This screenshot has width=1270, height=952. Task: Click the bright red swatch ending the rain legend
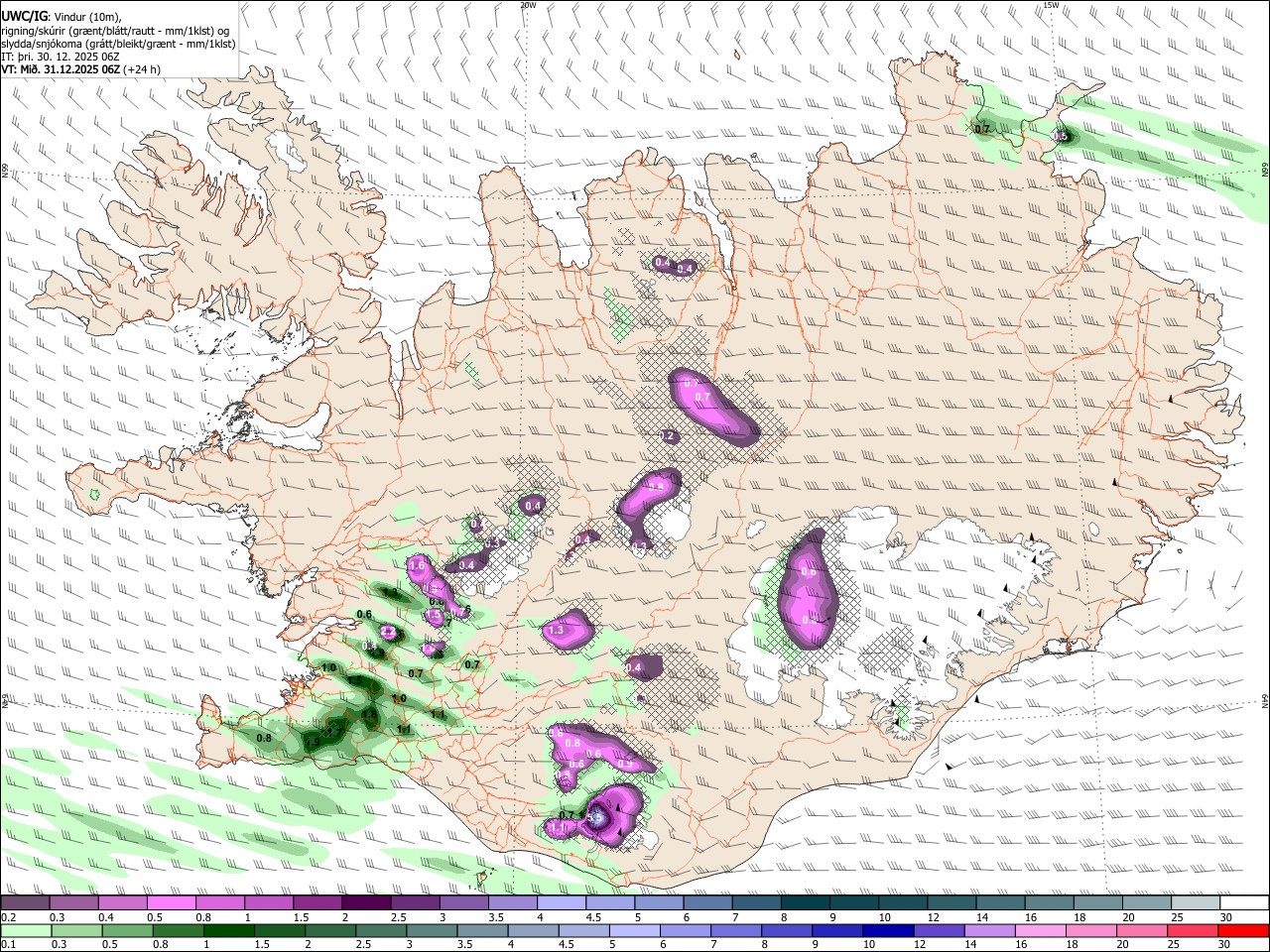click(x=1242, y=930)
